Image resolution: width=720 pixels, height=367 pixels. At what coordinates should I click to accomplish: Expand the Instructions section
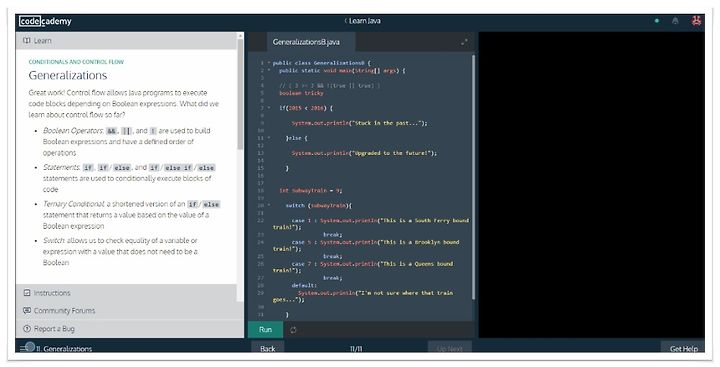click(x=126, y=293)
